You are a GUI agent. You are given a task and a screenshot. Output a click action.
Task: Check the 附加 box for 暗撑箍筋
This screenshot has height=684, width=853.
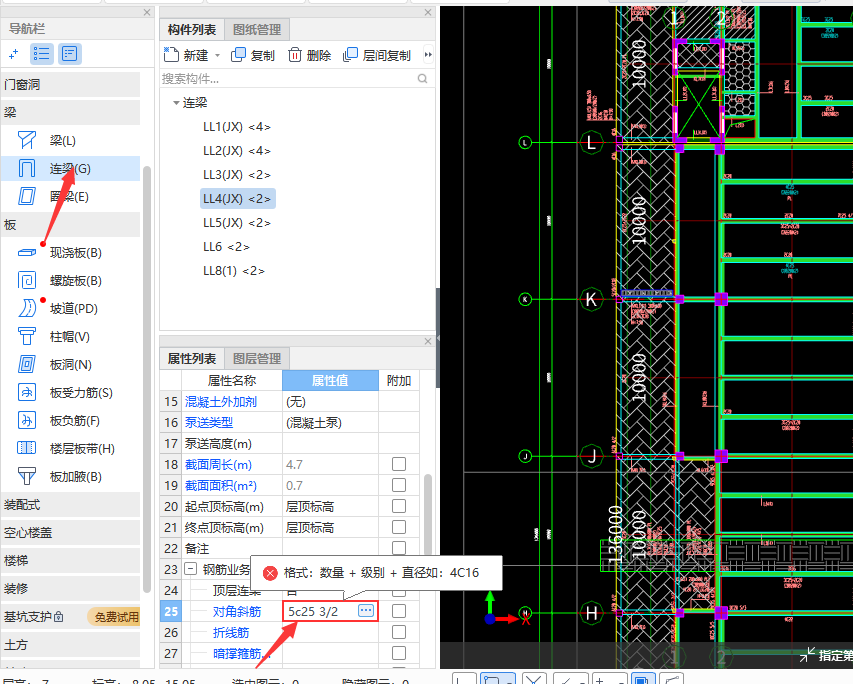click(399, 653)
